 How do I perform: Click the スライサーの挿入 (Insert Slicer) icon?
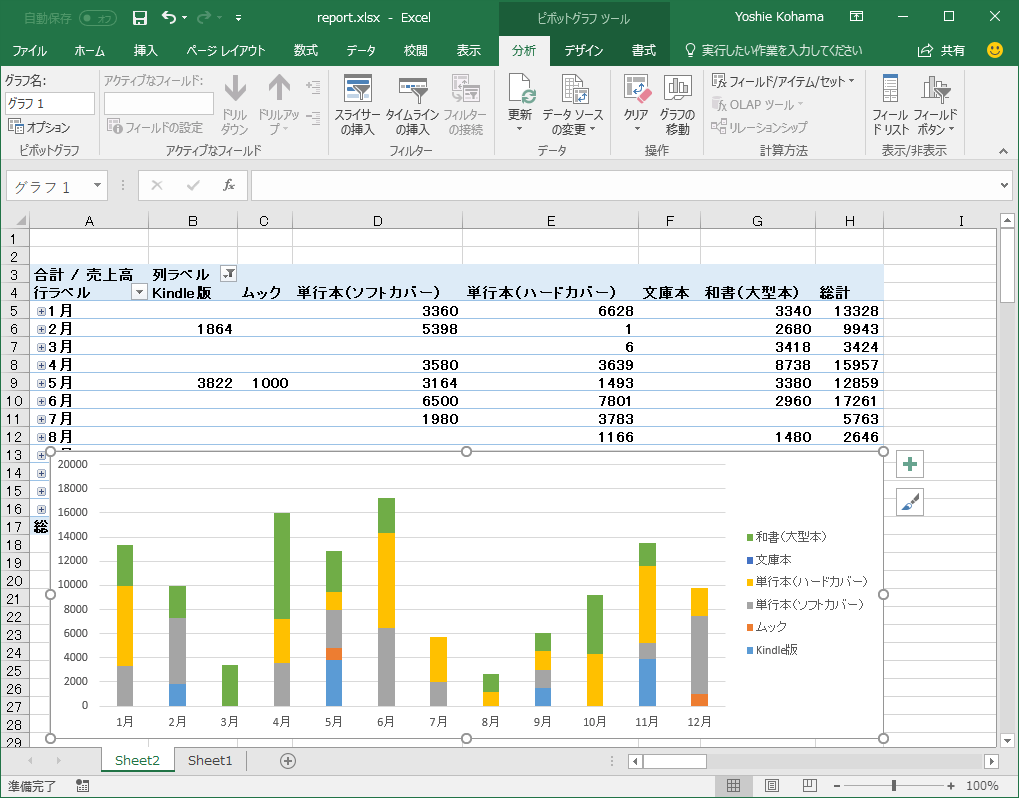pos(357,92)
